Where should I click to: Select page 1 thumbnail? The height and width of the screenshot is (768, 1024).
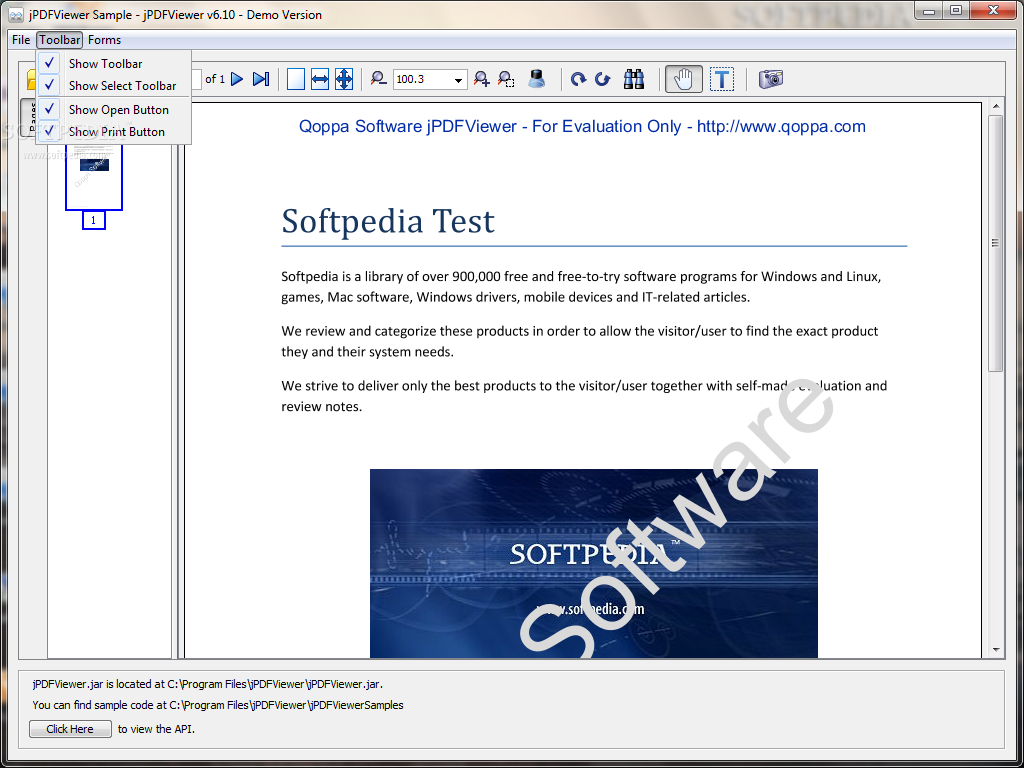click(94, 176)
